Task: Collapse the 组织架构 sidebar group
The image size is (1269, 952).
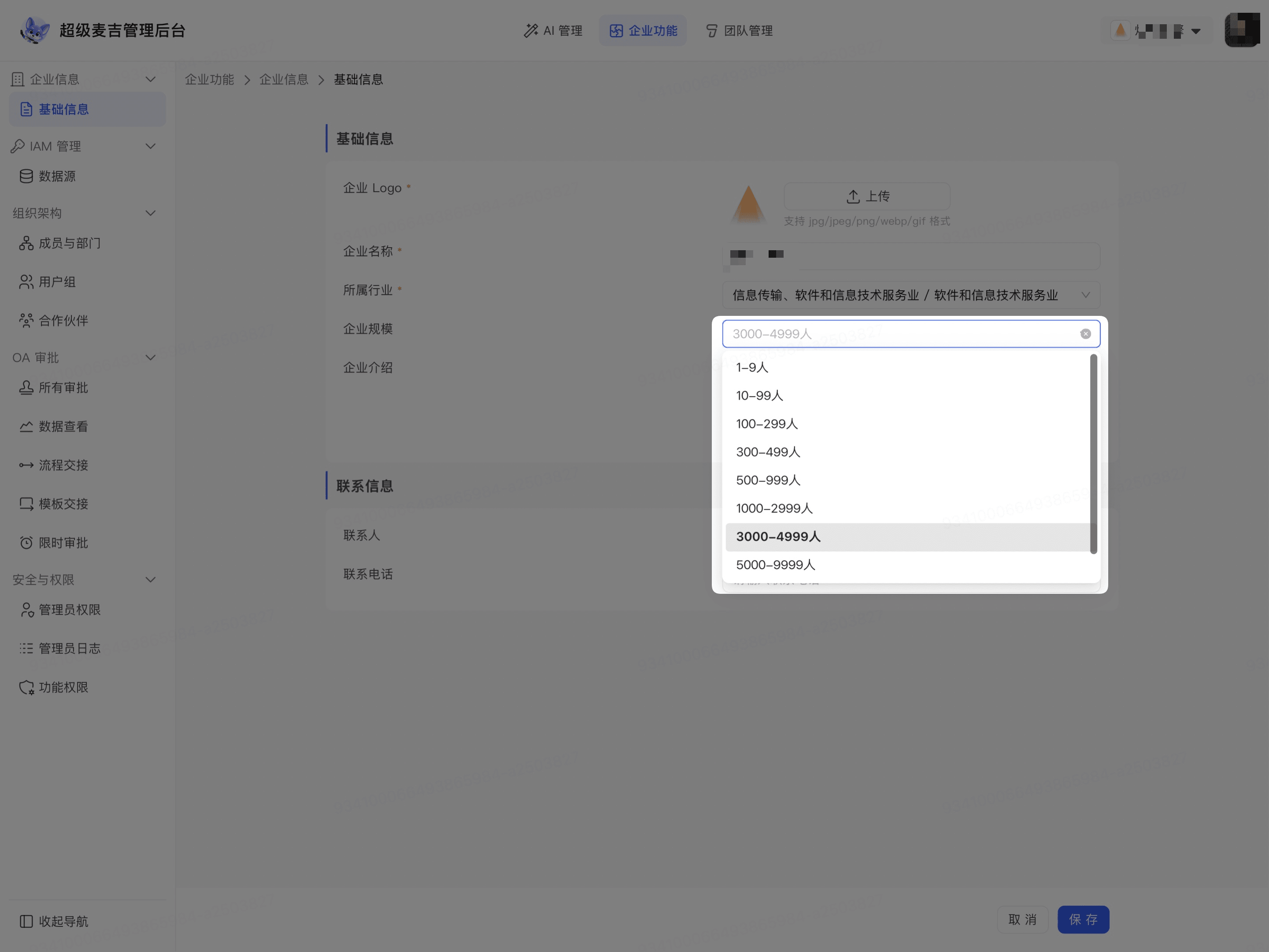Action: 150,214
